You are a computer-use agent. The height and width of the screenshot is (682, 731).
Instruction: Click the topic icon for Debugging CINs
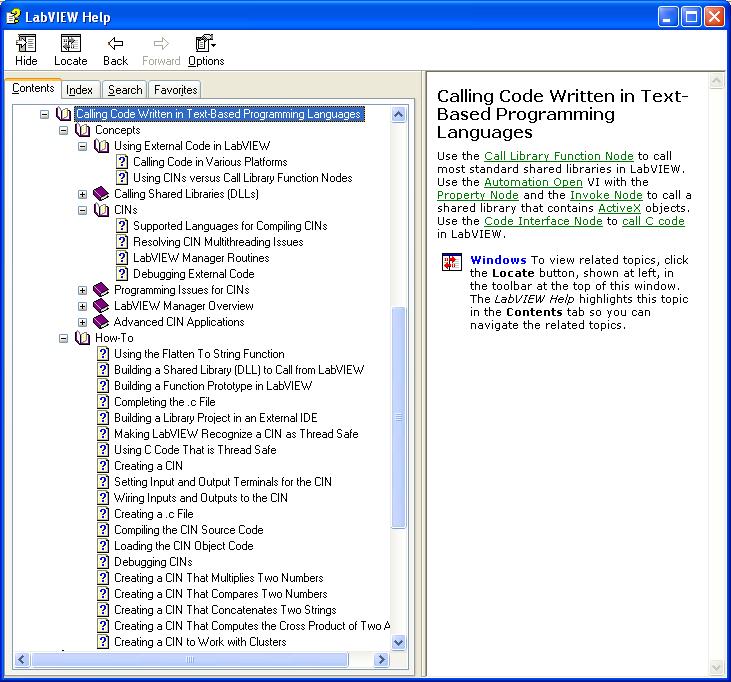(x=103, y=562)
